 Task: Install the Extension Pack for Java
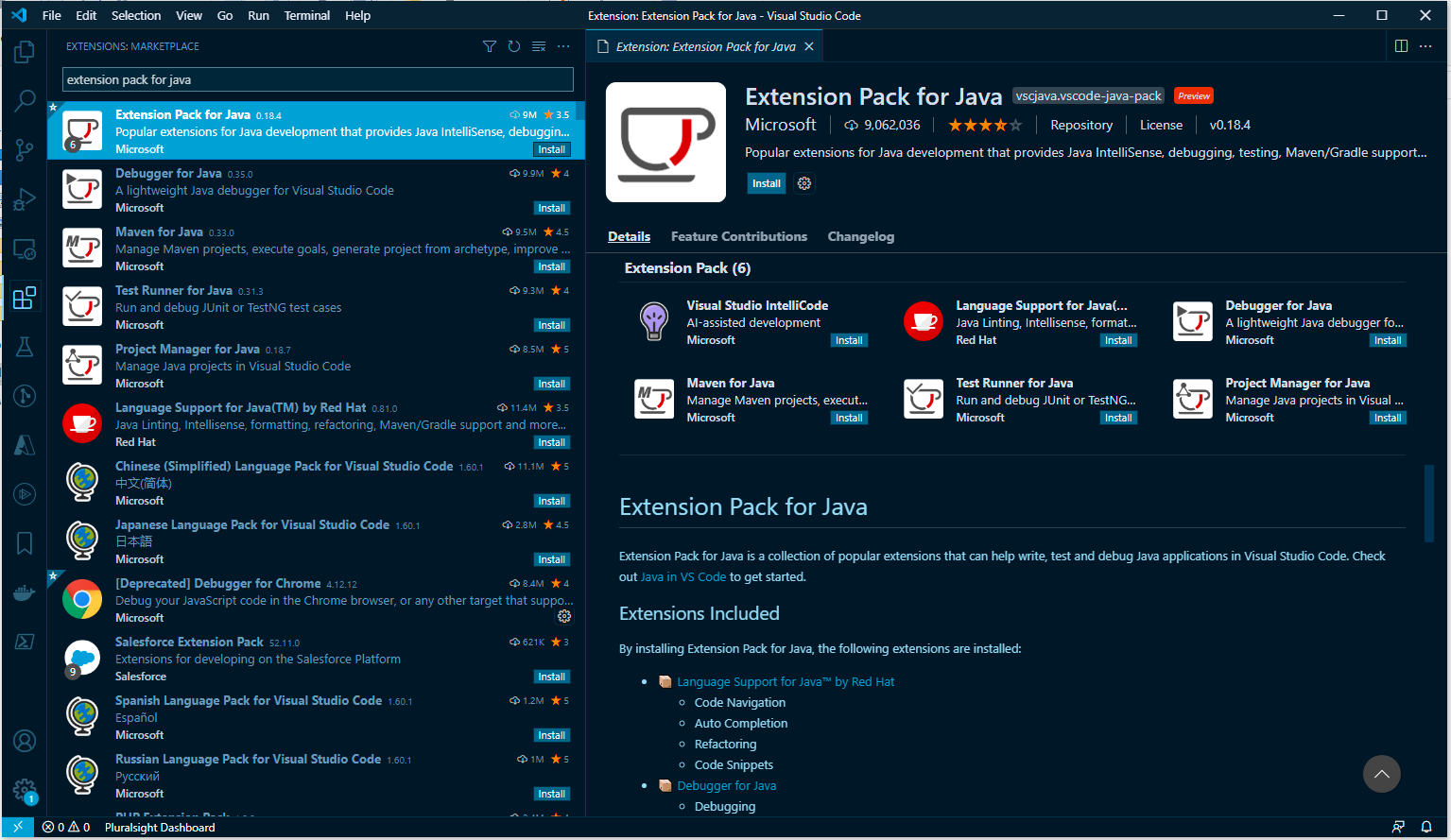766,183
